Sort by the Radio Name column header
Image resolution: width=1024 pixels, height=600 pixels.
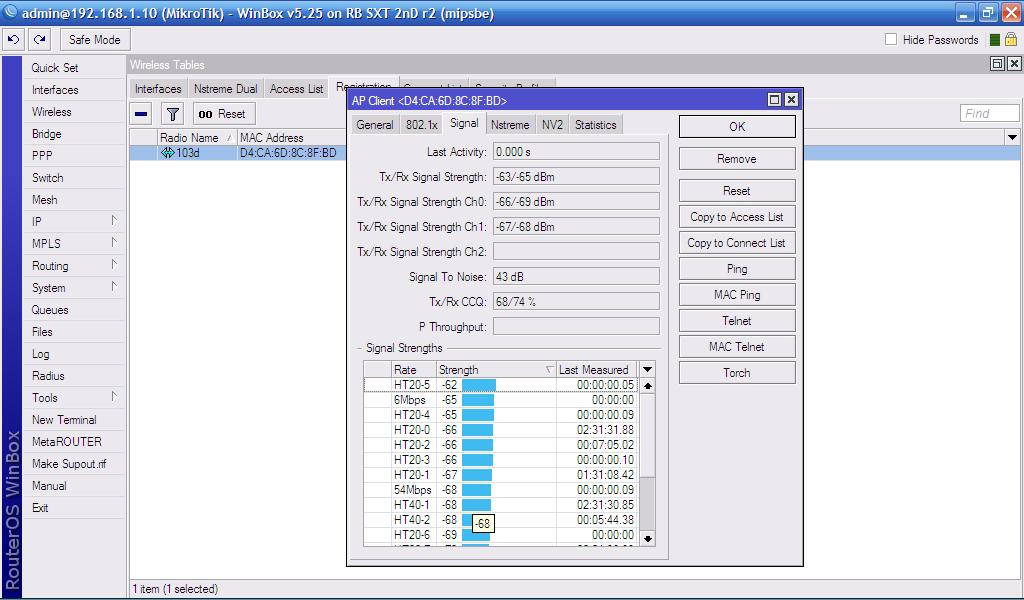coord(197,138)
